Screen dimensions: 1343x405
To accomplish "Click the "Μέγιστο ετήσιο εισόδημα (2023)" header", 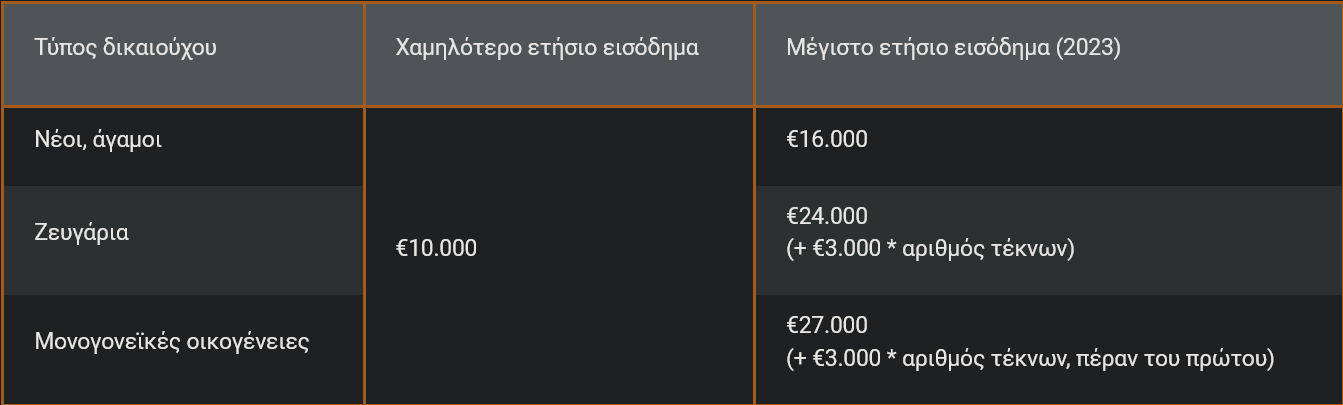I will click(953, 48).
